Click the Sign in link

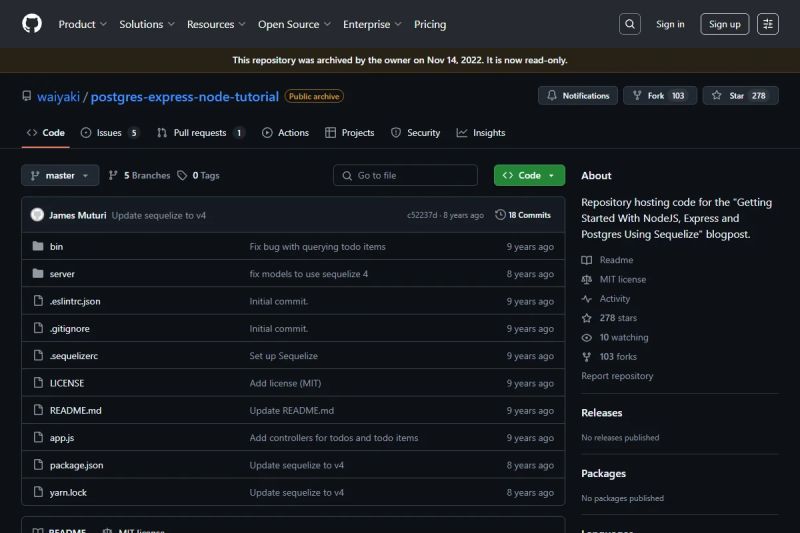pyautogui.click(x=670, y=24)
